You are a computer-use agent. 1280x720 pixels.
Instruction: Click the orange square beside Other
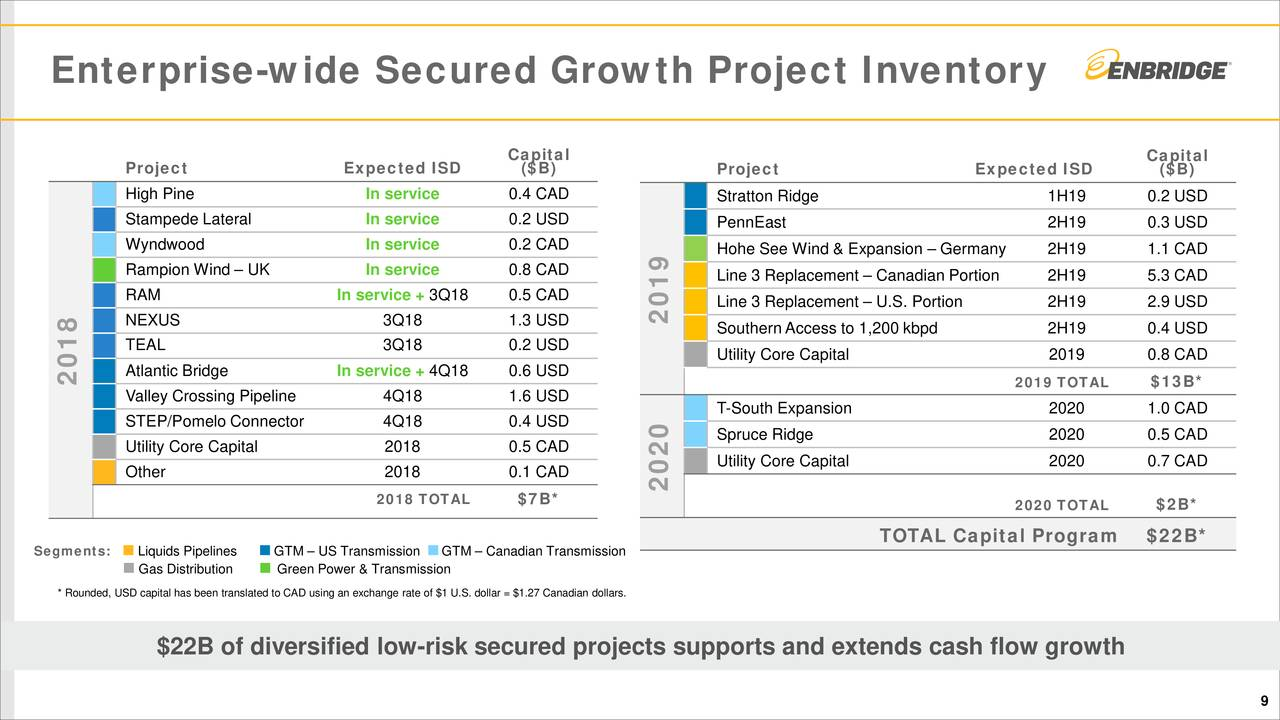click(105, 472)
